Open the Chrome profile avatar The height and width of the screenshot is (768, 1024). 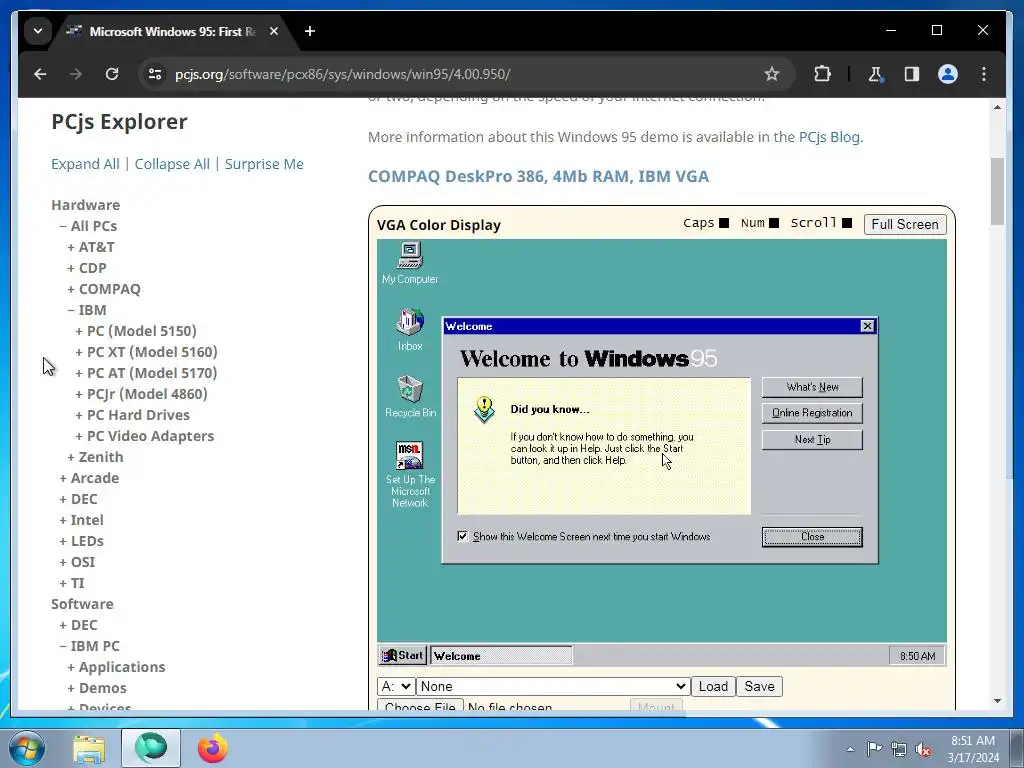[x=948, y=74]
